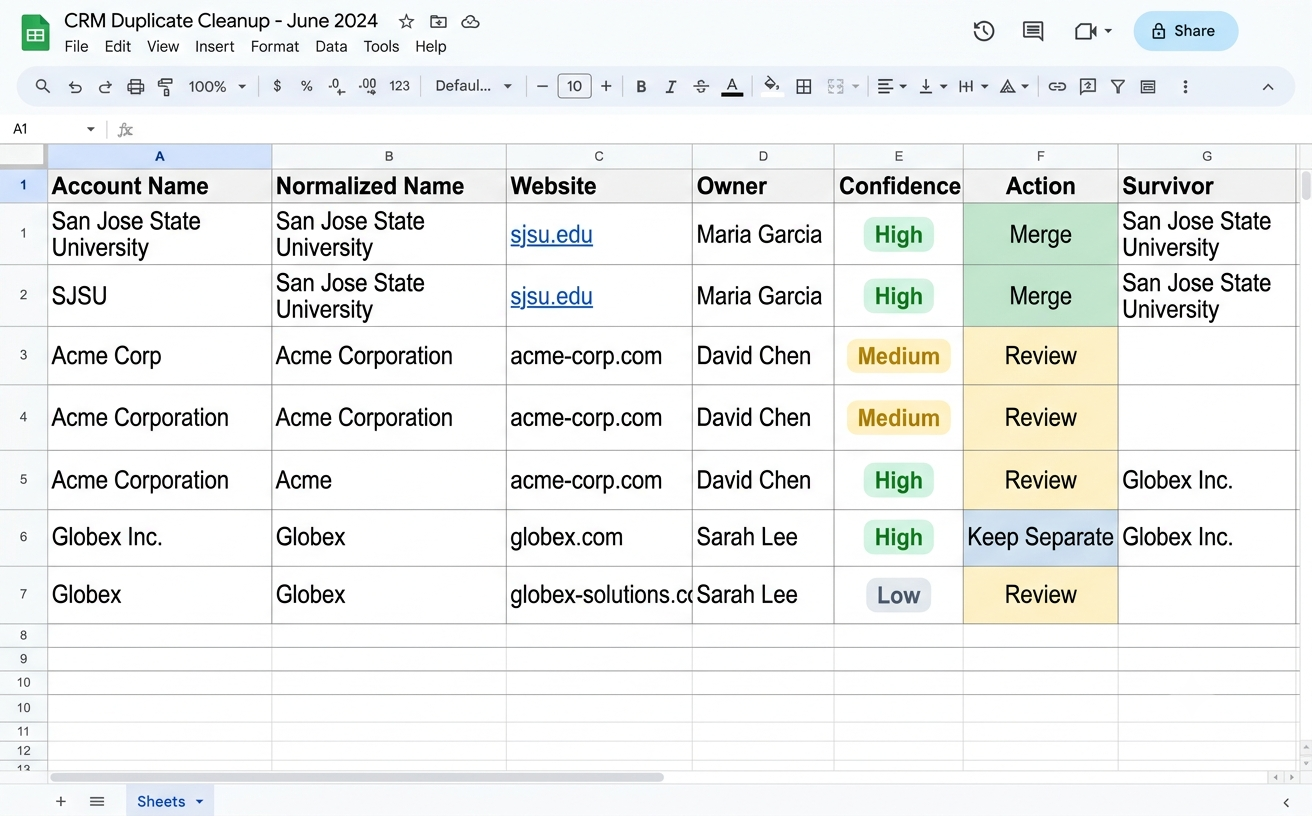Add a new sheet with plus button
1312x816 pixels.
[61, 801]
